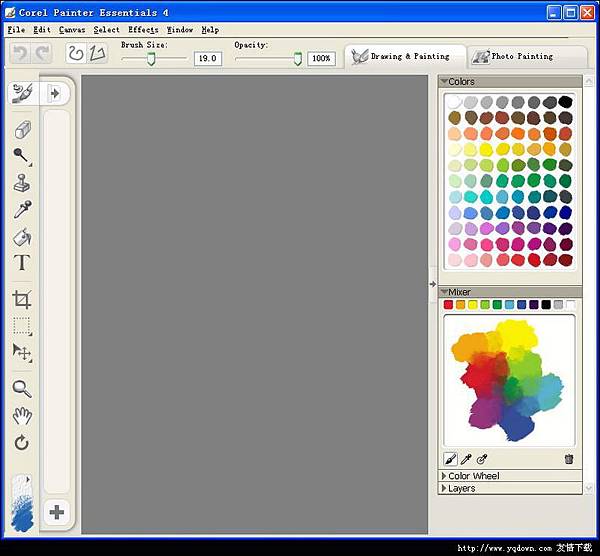Enable the Mixer Apply Color brush
This screenshot has width=600, height=556.
click(x=450, y=459)
